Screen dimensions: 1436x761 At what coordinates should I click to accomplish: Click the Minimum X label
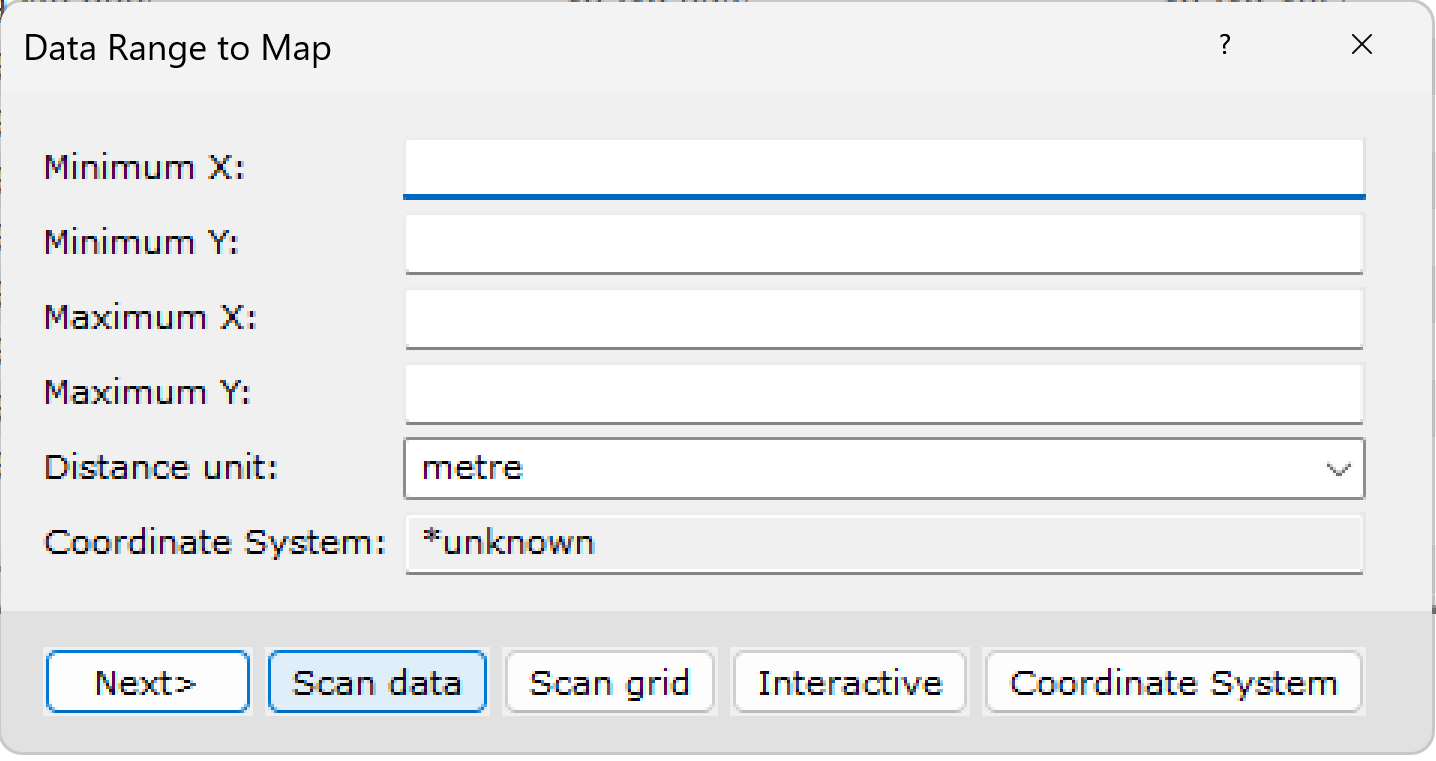coord(143,168)
